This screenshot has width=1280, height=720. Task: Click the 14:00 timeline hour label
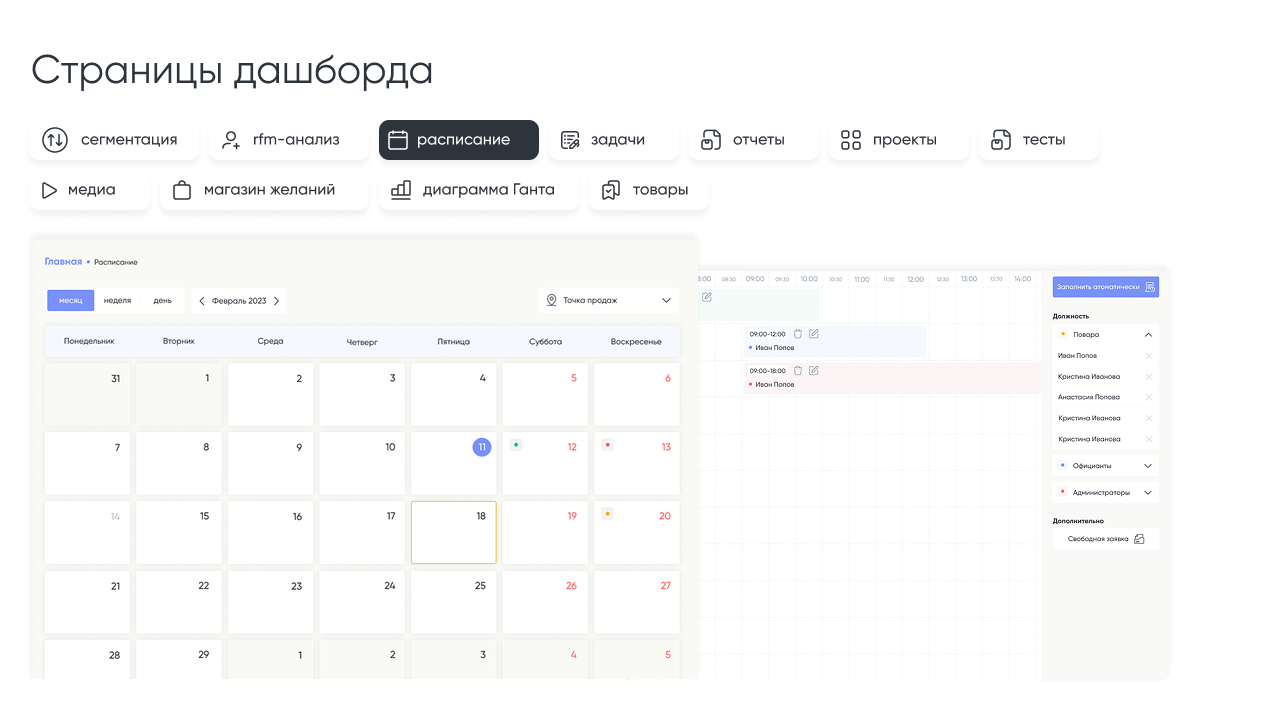click(1022, 279)
